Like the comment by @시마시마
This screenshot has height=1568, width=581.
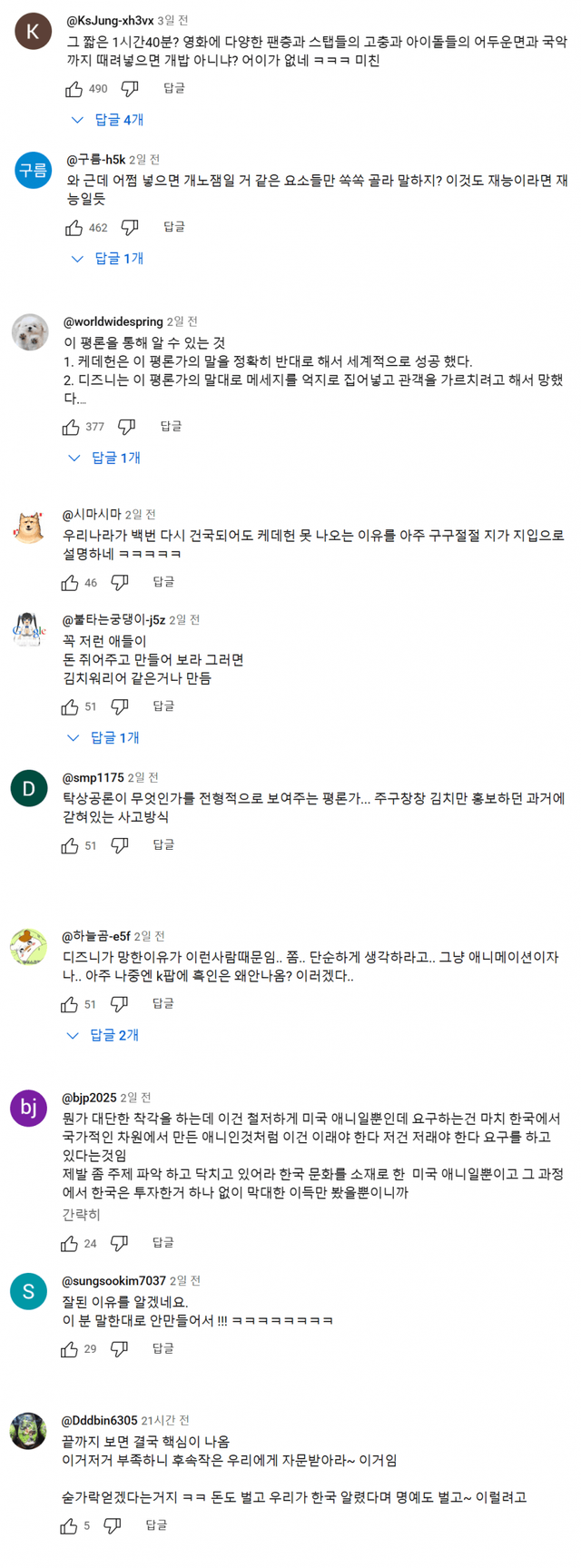pyautogui.click(x=70, y=583)
